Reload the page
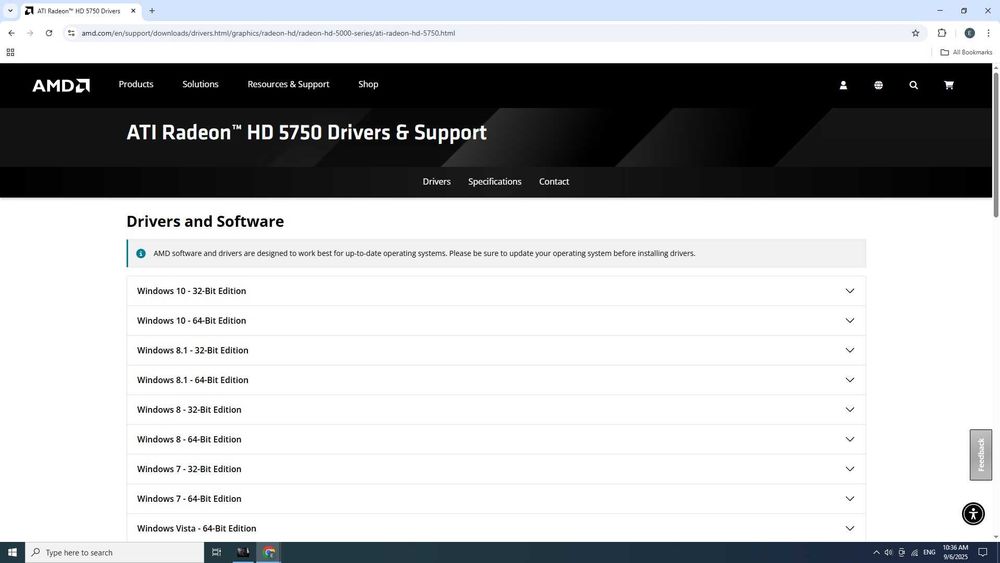This screenshot has height=563, width=1000. 48,33
